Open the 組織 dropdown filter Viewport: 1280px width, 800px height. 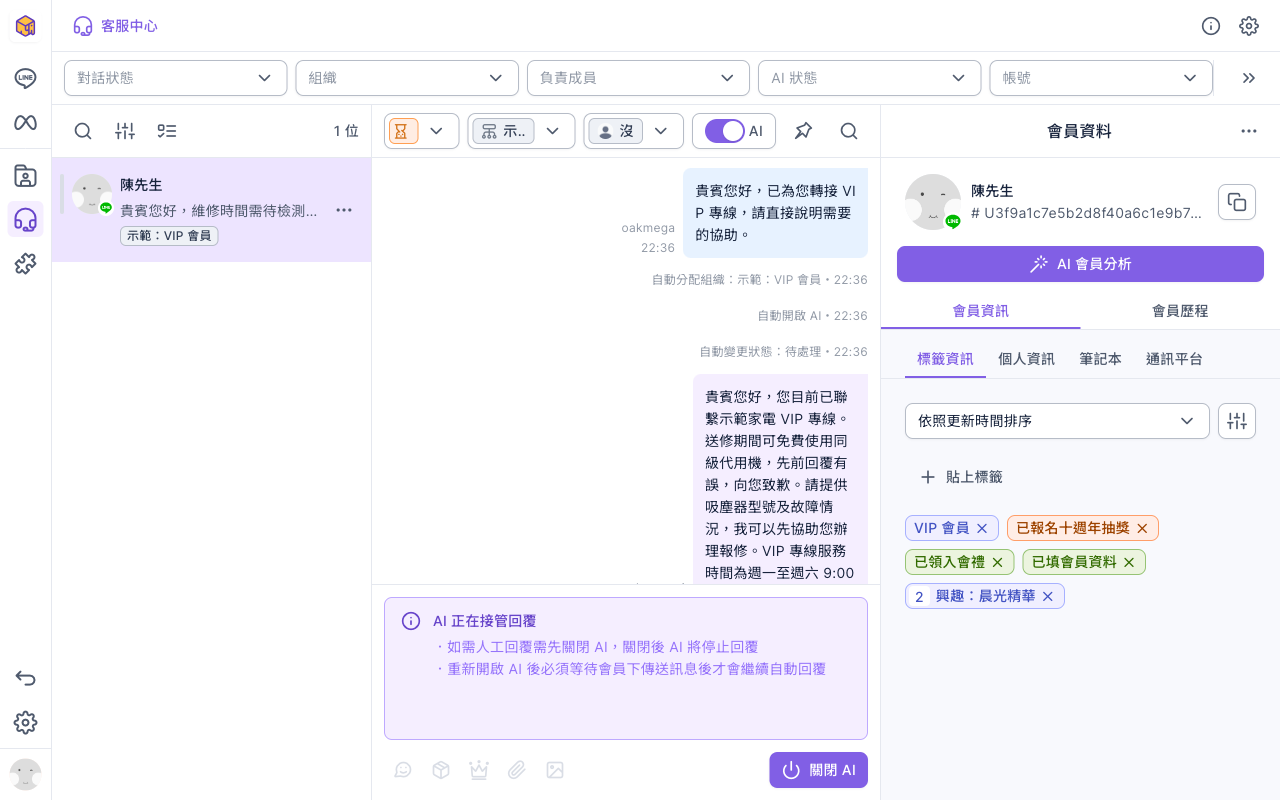click(407, 78)
